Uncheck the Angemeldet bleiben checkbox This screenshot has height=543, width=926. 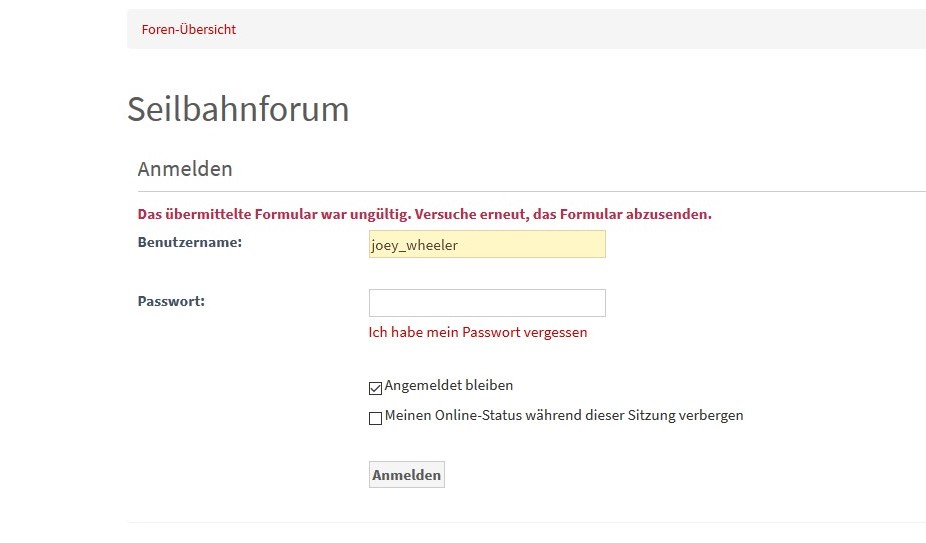(376, 388)
